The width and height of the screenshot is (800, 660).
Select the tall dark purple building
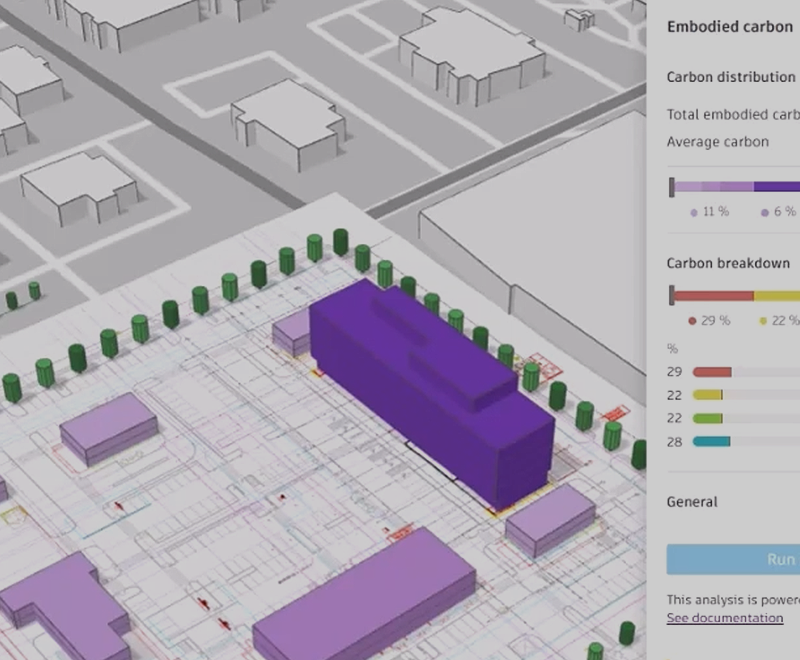[x=430, y=390]
